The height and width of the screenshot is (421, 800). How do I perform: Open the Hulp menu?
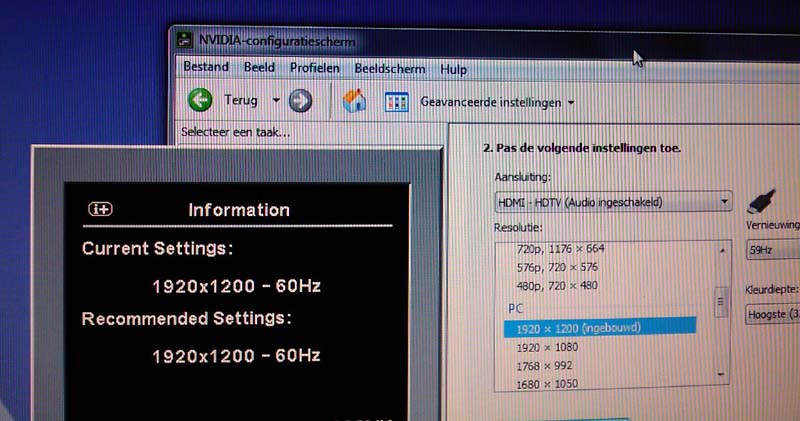[454, 70]
